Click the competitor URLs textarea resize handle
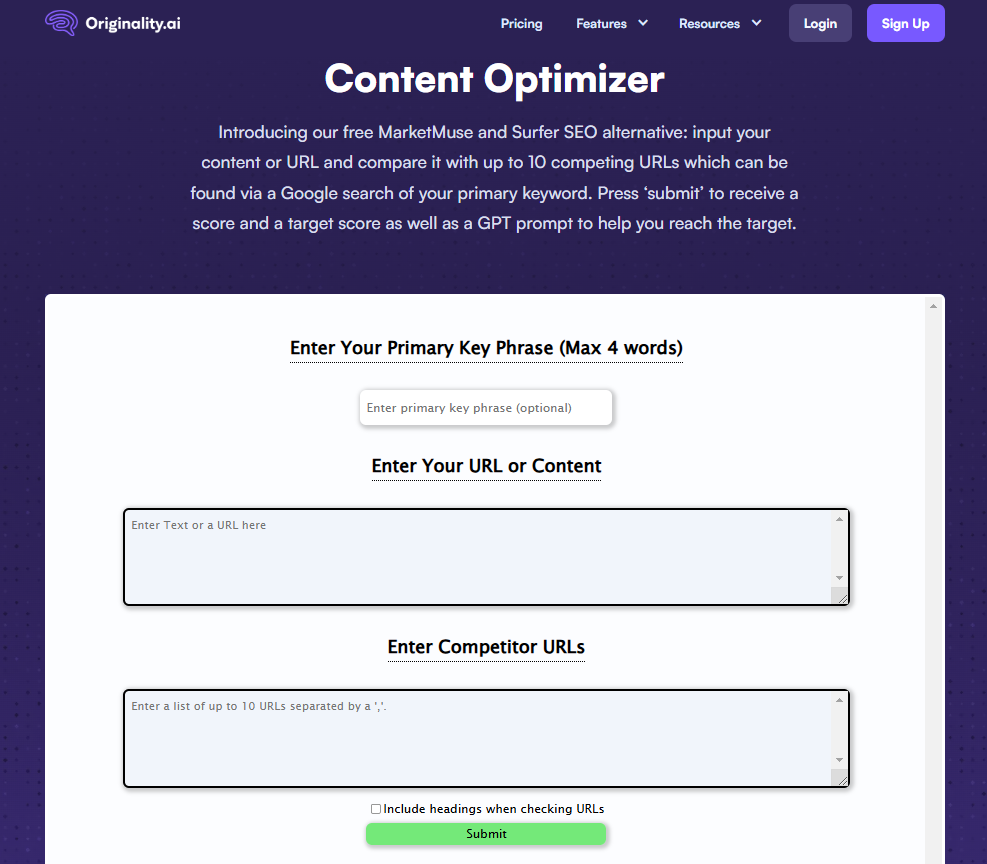The image size is (987, 864). [840, 779]
